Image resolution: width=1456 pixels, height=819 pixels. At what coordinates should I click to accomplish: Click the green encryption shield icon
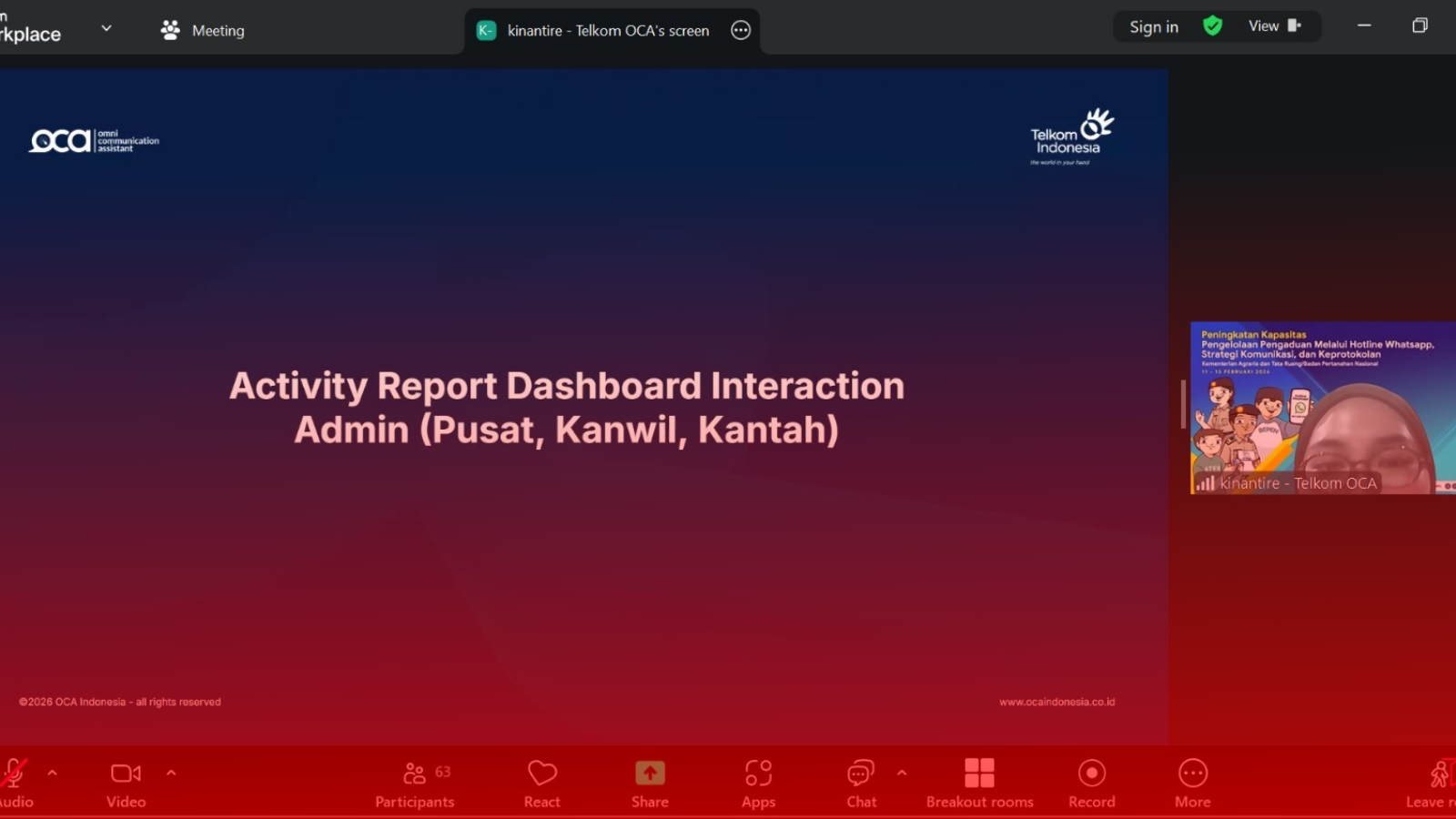[1212, 26]
